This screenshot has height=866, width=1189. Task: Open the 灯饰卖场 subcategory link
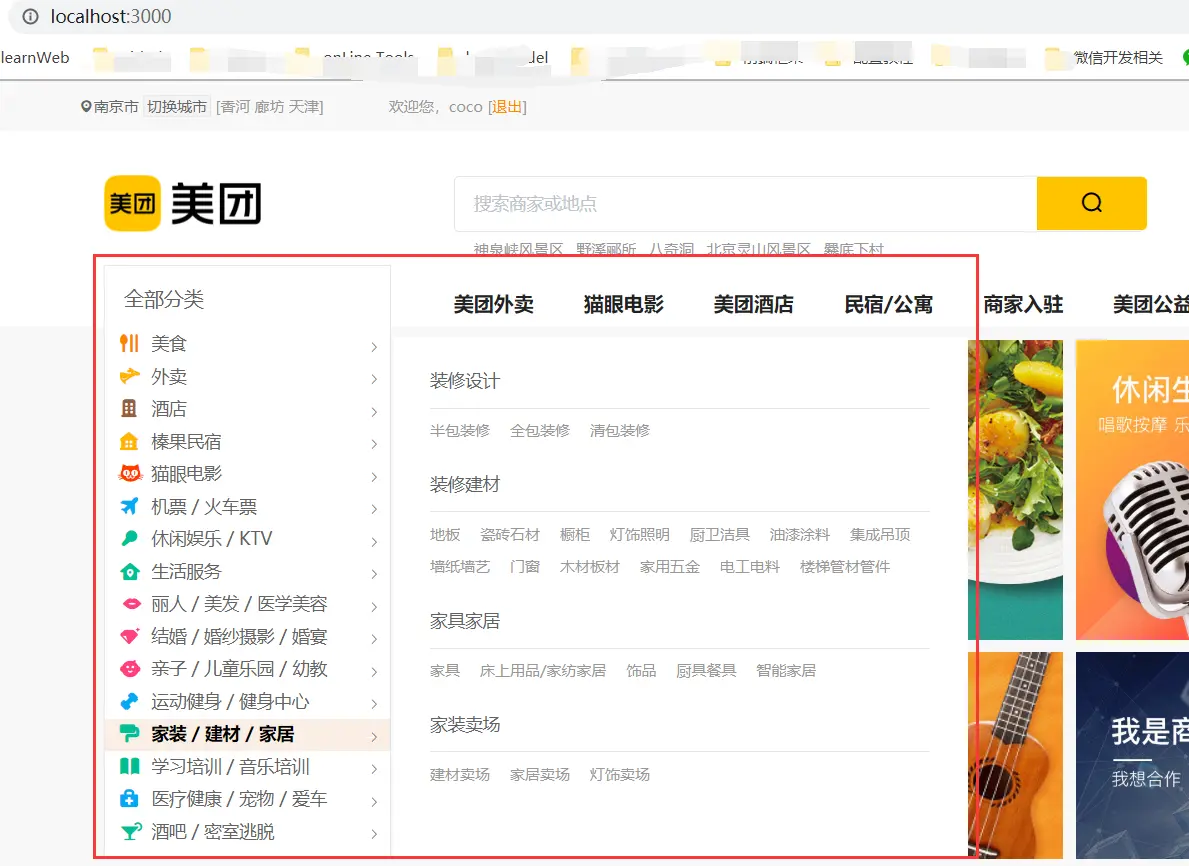click(620, 774)
